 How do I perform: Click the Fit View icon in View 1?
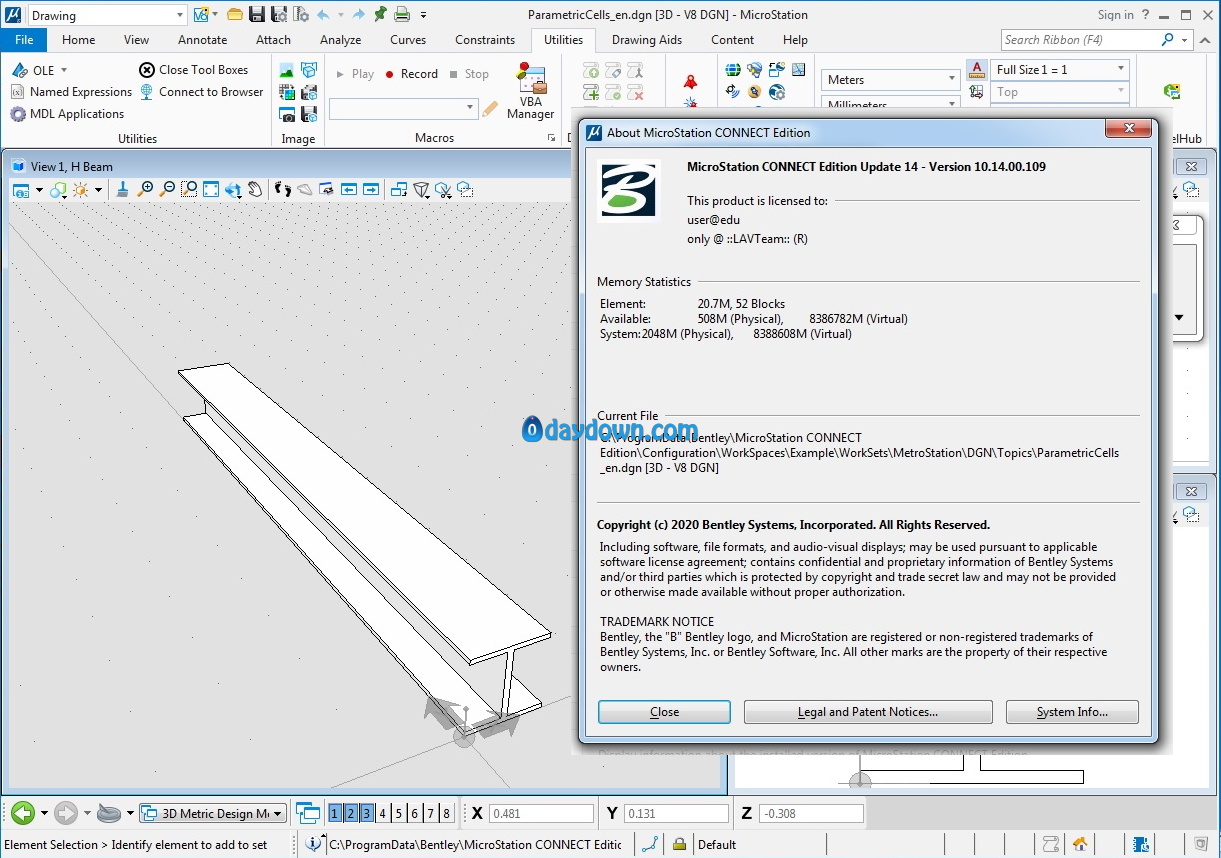(211, 189)
